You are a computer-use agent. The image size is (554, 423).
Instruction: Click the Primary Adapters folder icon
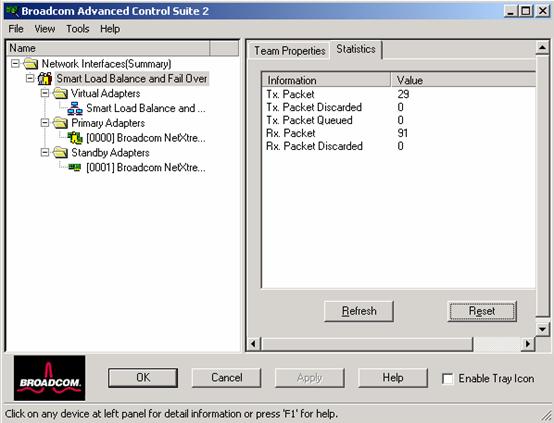pyautogui.click(x=60, y=123)
